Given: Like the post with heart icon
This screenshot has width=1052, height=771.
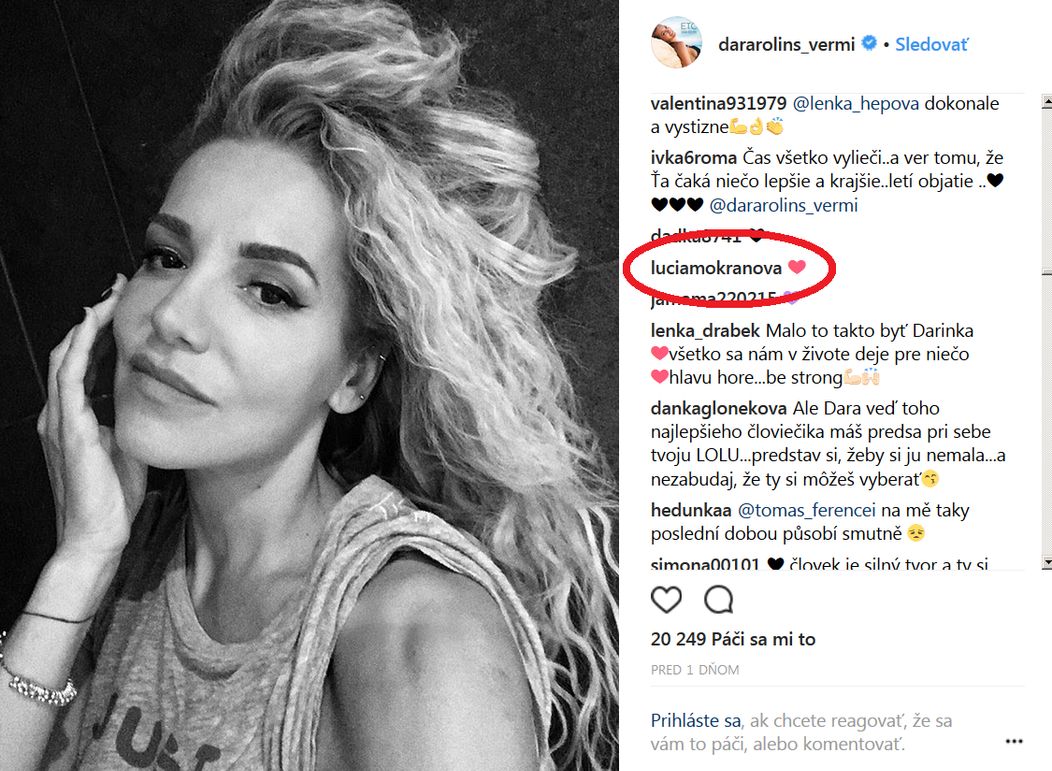Looking at the screenshot, I should [x=666, y=599].
